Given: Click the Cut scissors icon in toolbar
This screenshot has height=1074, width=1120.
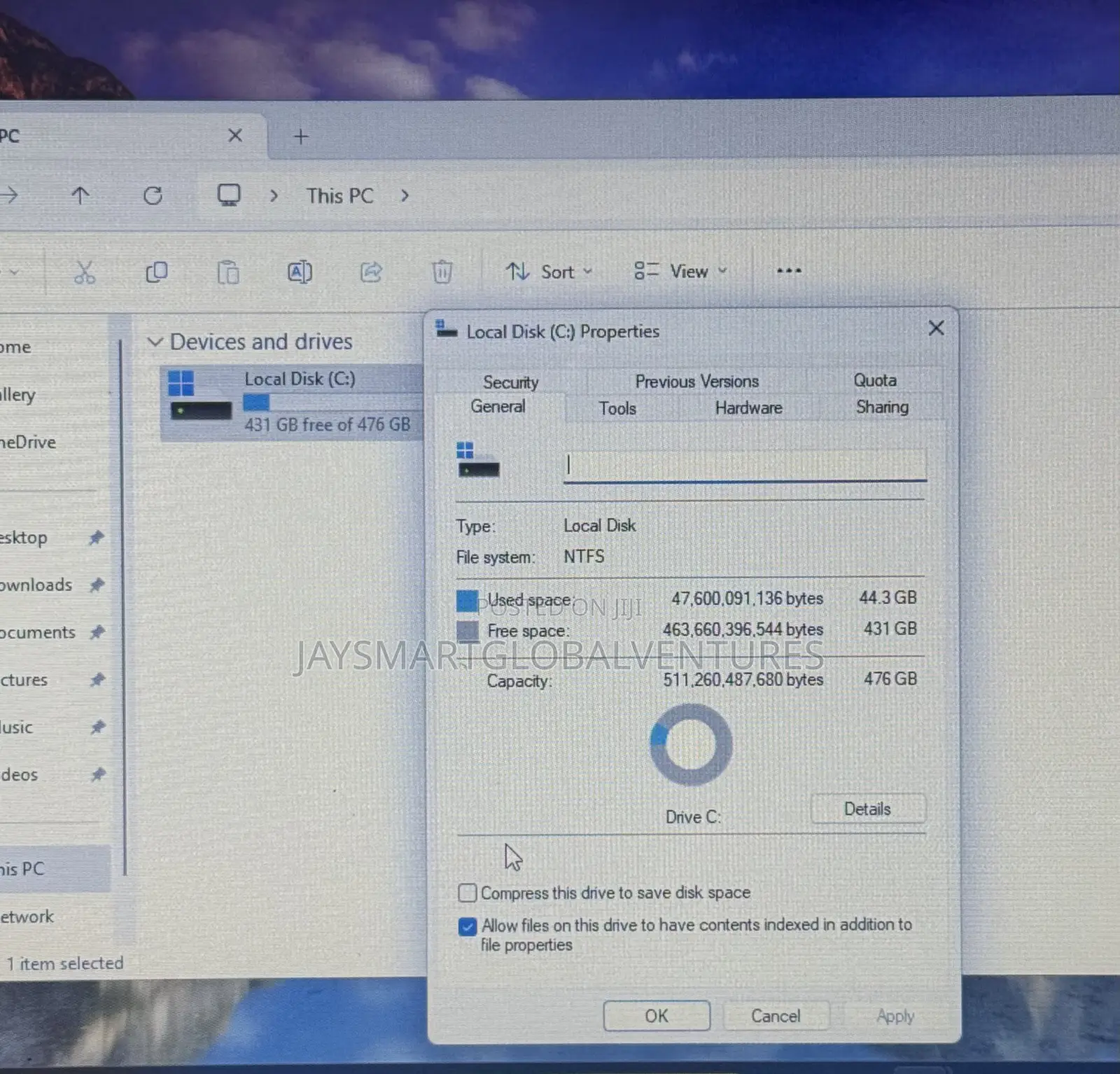Looking at the screenshot, I should click(x=85, y=272).
